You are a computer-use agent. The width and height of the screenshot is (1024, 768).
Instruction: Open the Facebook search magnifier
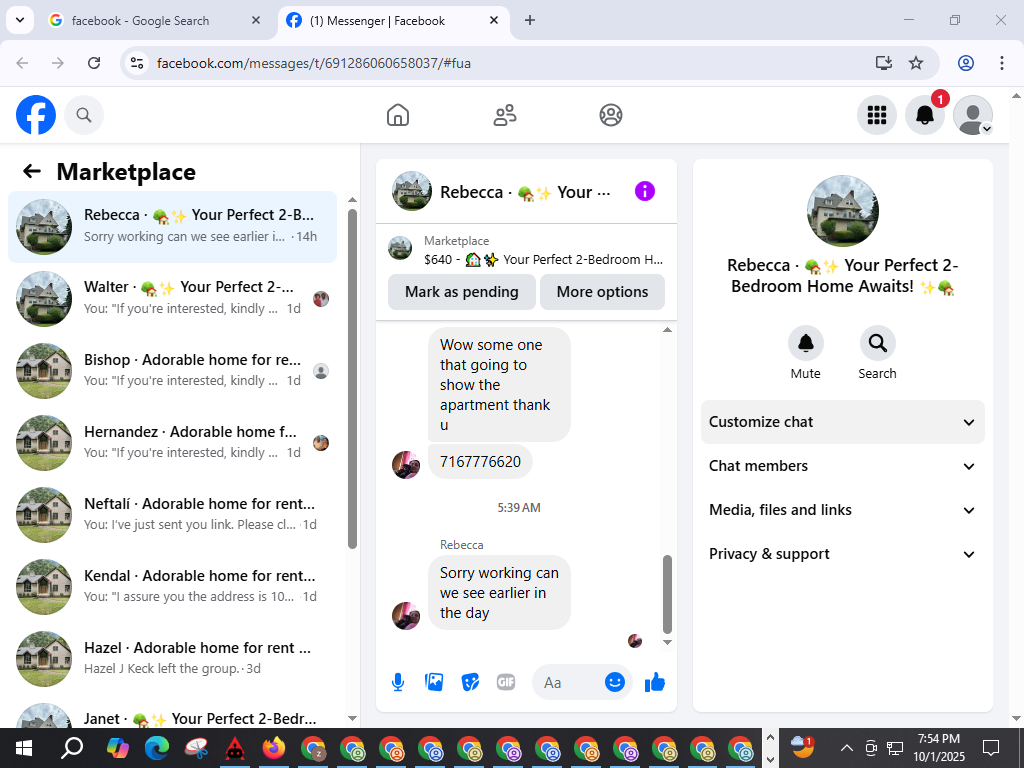coord(84,115)
